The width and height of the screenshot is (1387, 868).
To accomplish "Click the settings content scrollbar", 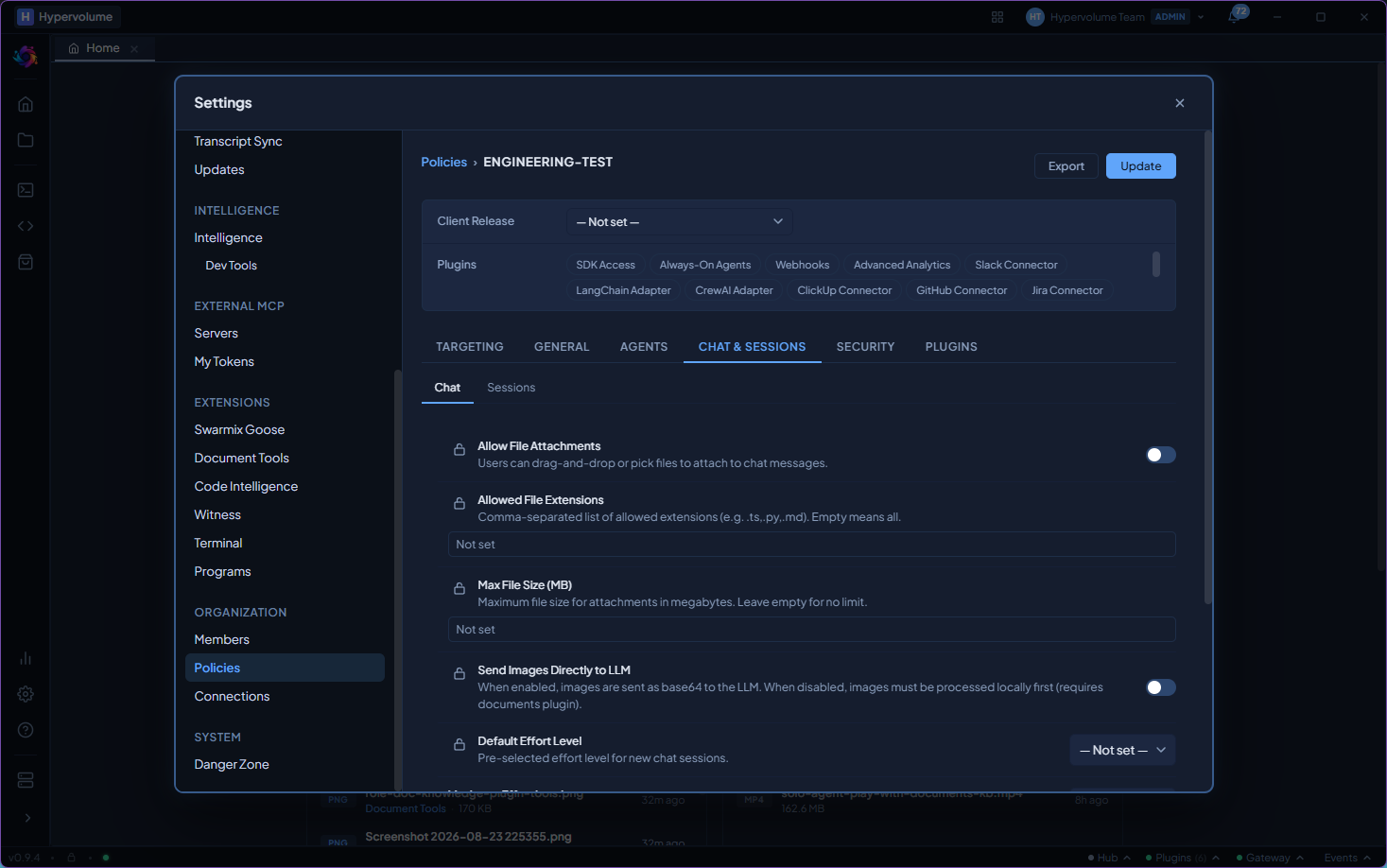I will coord(1207,368).
